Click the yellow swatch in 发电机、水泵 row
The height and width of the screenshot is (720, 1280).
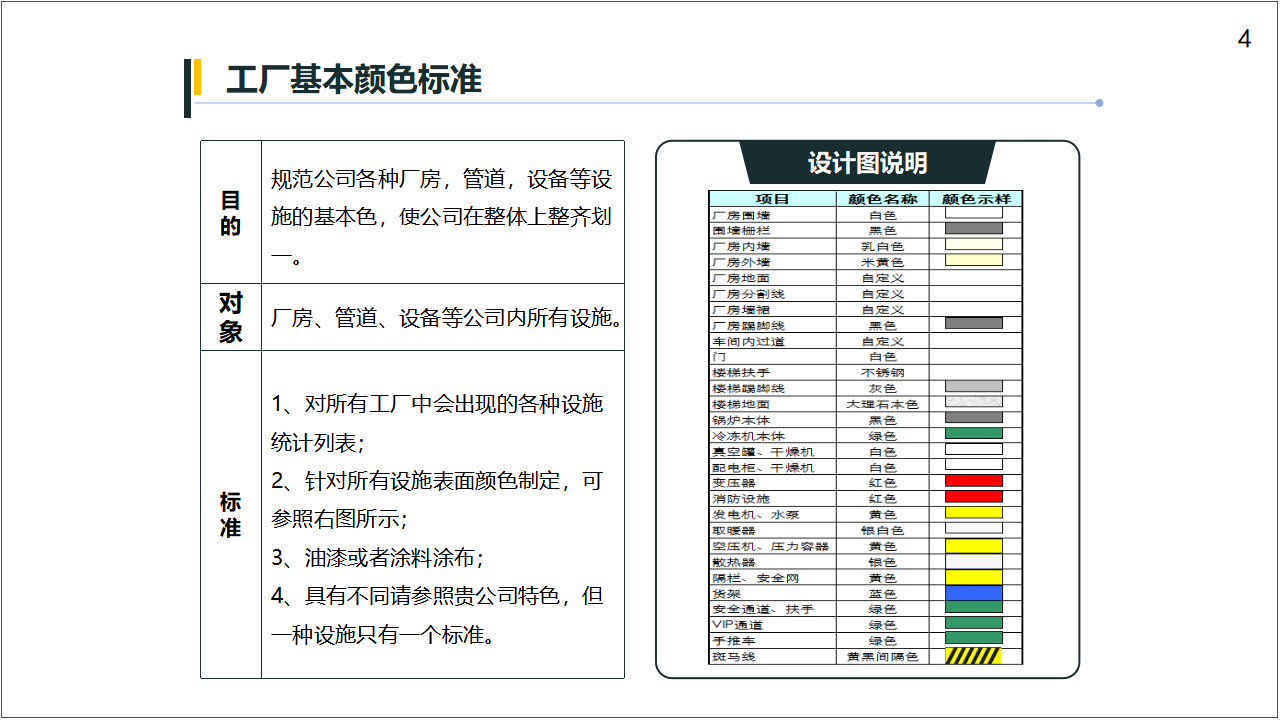pos(973,512)
